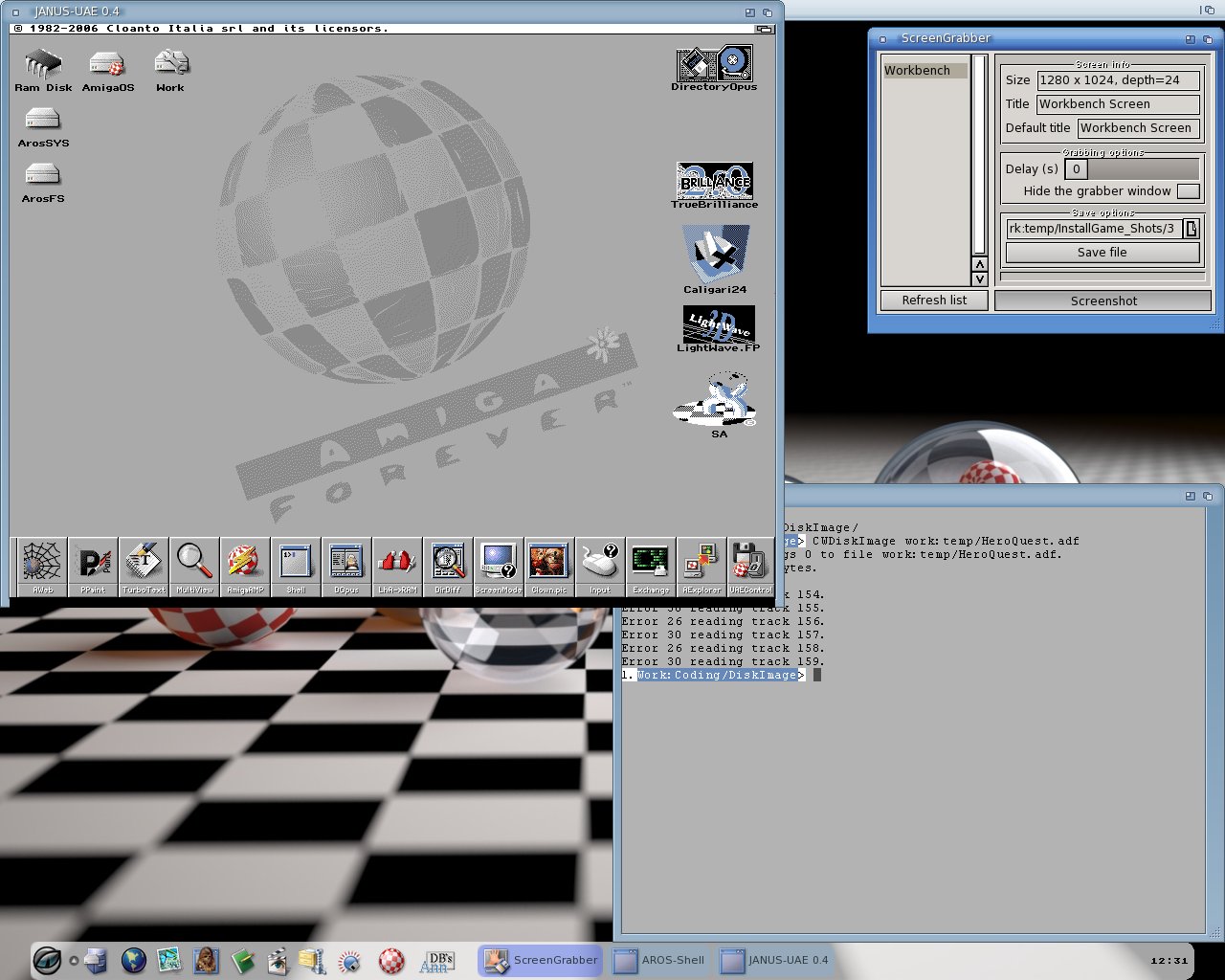The image size is (1225, 980).
Task: Open the Ram Disk volume icon
Action: 43,65
